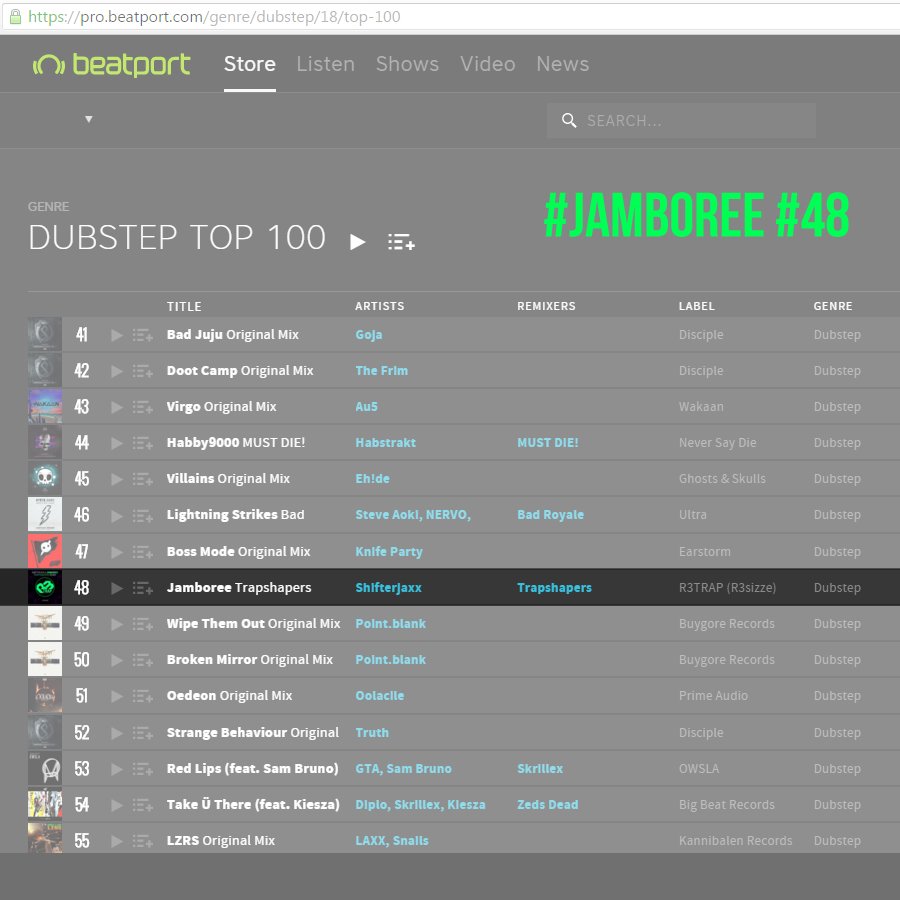This screenshot has height=900, width=900.
Task: Add Strange Behaviour to queue
Action: [142, 732]
